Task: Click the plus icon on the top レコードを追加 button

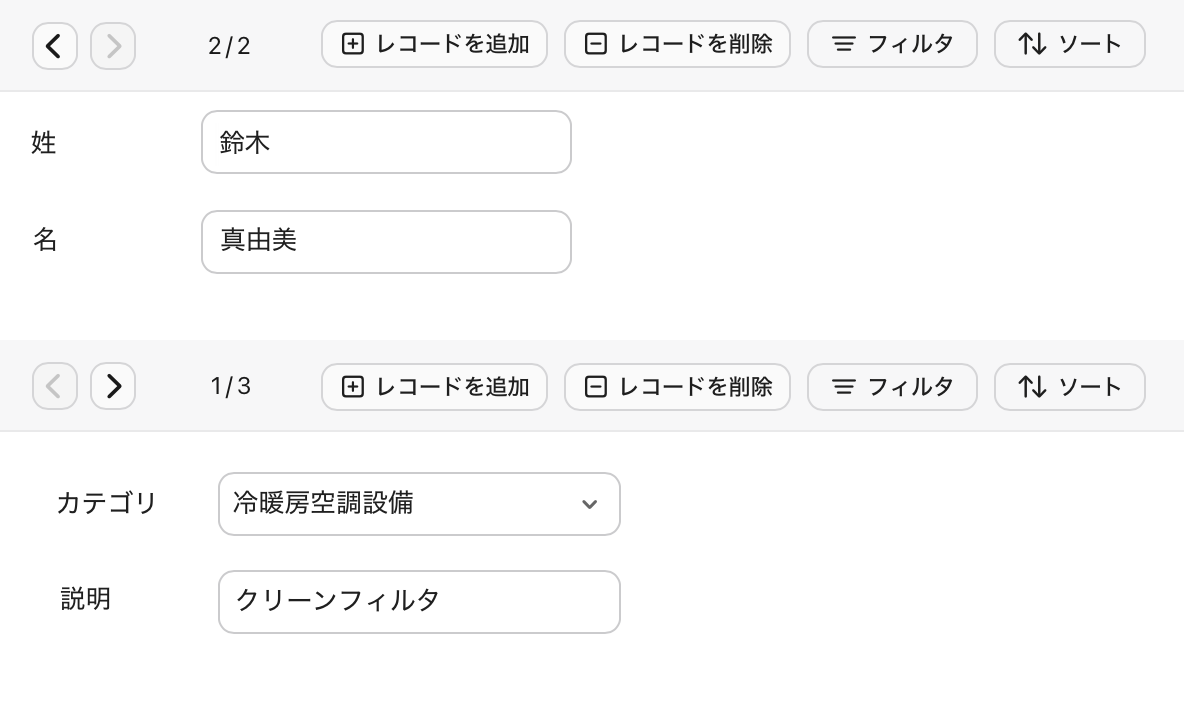Action: point(352,44)
